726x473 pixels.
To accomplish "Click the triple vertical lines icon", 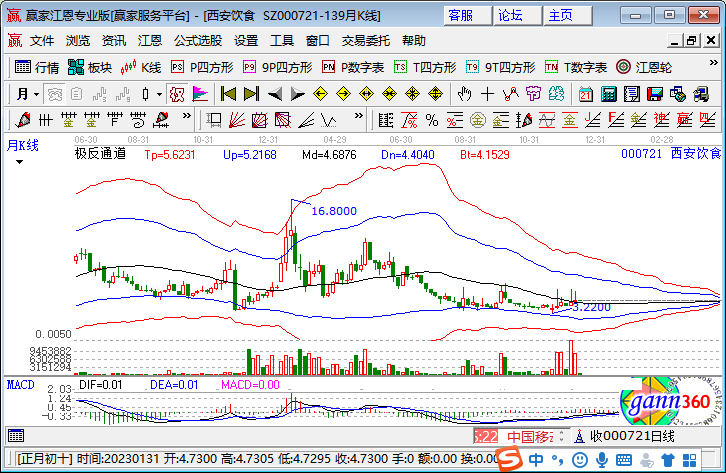I will click(45, 120).
